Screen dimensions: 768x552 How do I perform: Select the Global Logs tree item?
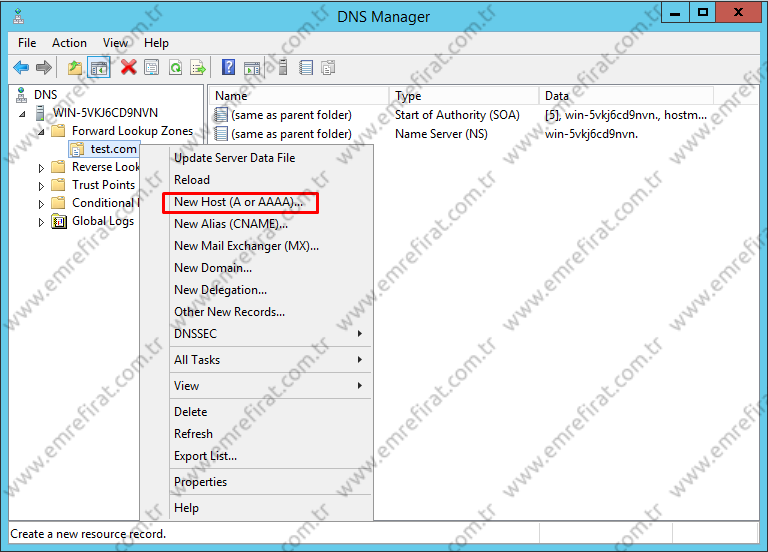[x=102, y=221]
